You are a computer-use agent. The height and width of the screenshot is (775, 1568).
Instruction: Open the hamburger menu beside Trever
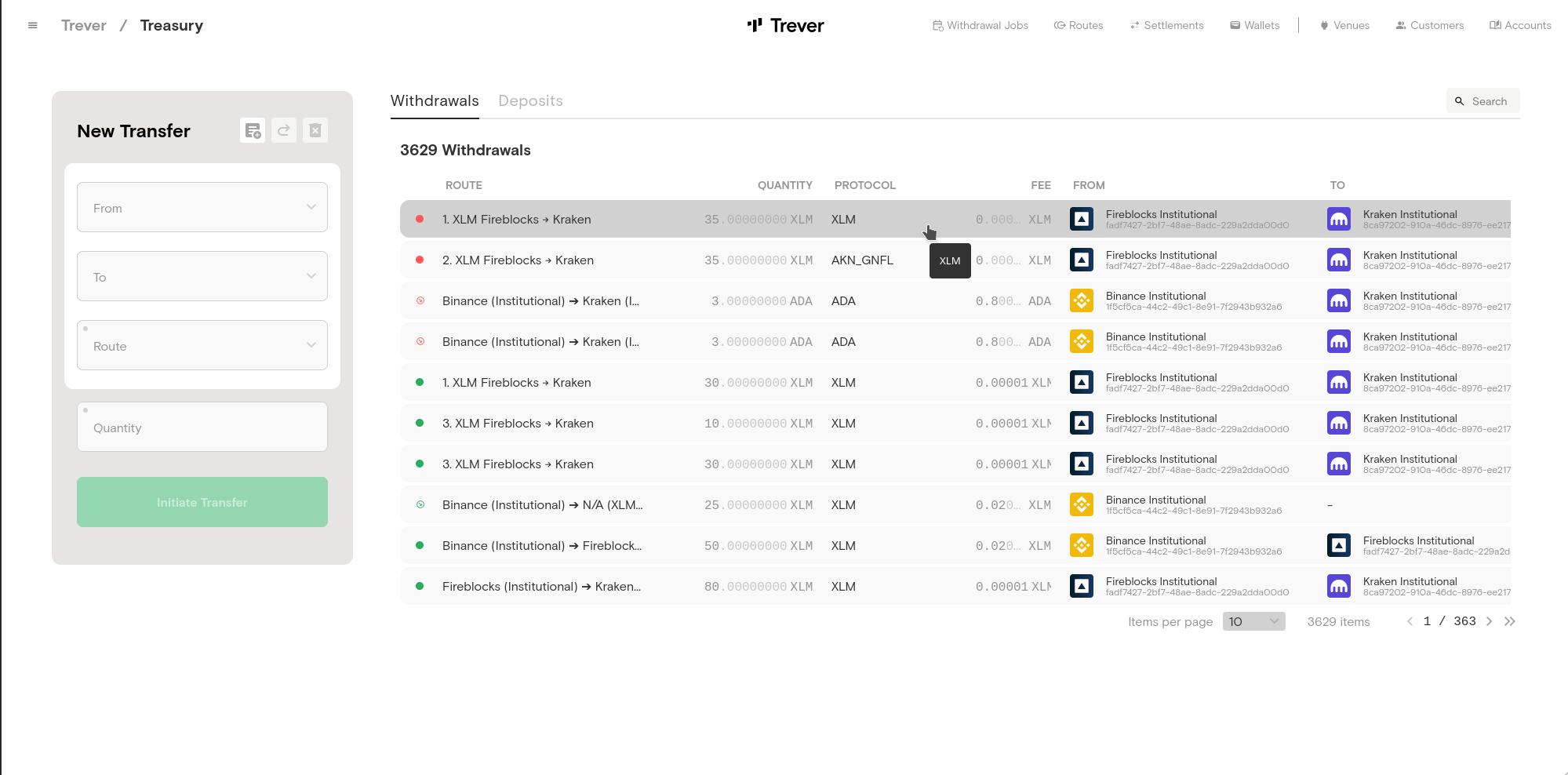pos(33,25)
